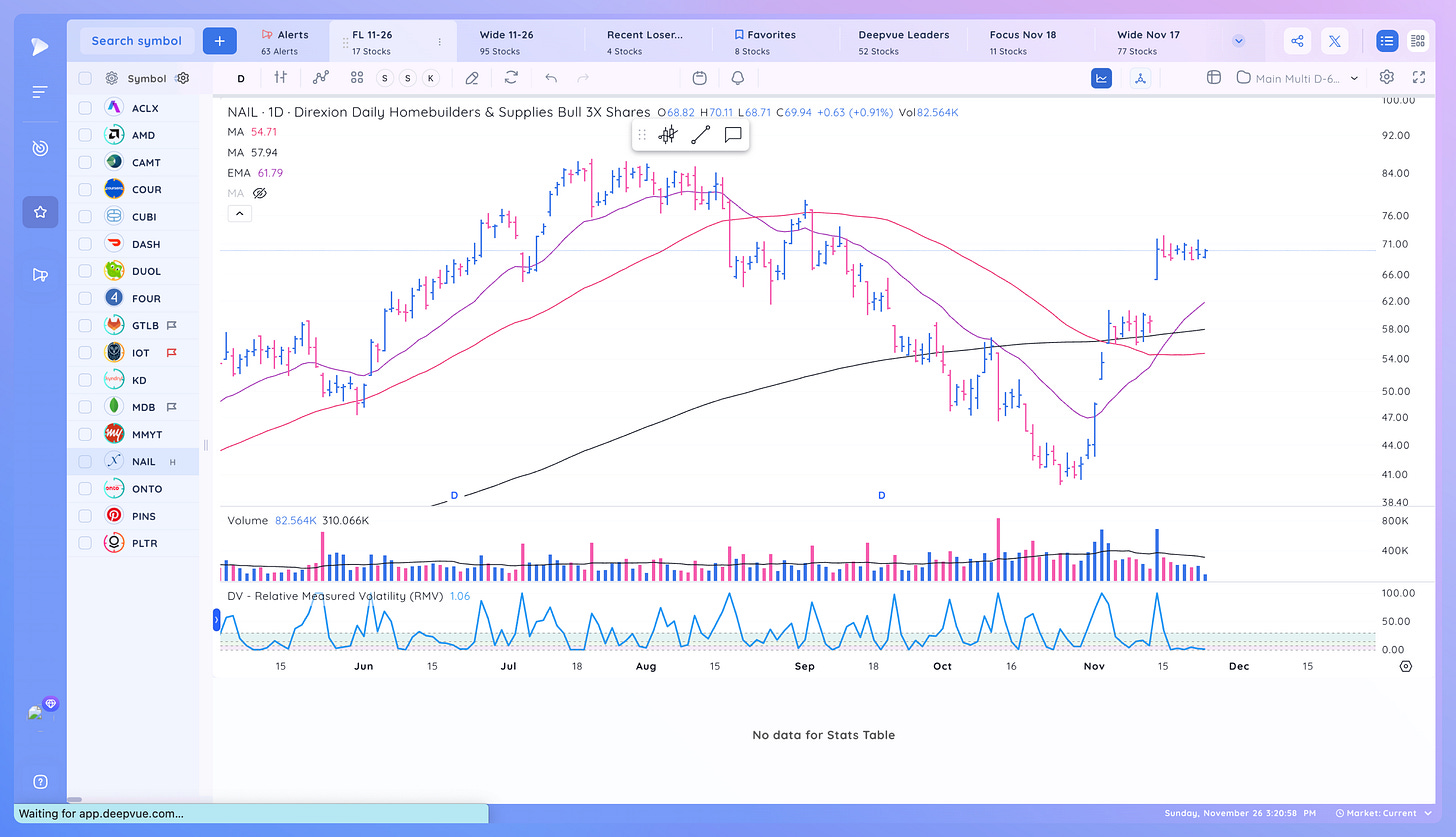
Task: Select the eraser drawing tool icon
Action: pos(472,77)
